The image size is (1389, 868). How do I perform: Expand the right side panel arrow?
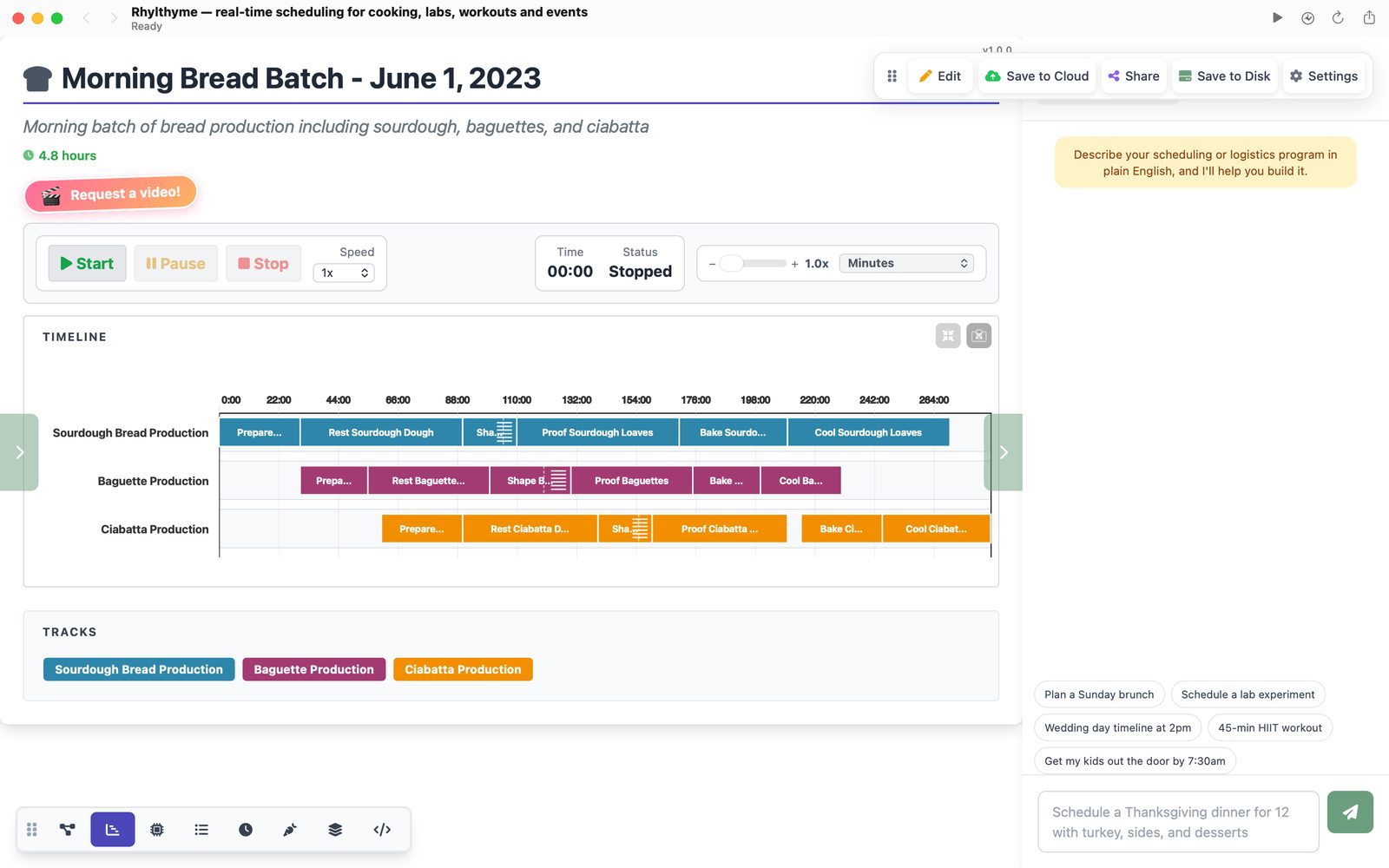[x=1004, y=452]
